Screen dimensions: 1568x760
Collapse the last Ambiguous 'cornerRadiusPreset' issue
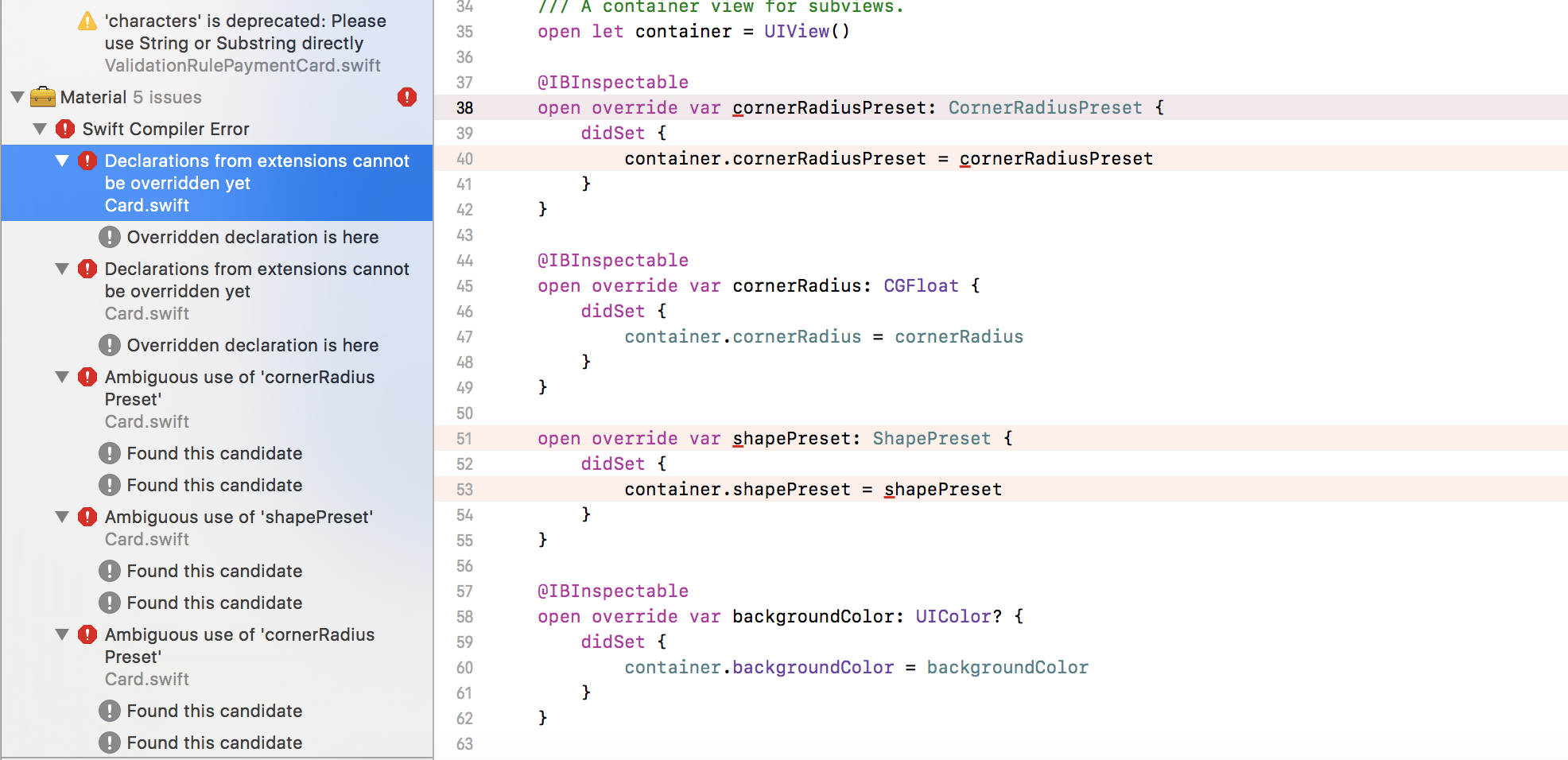click(62, 634)
